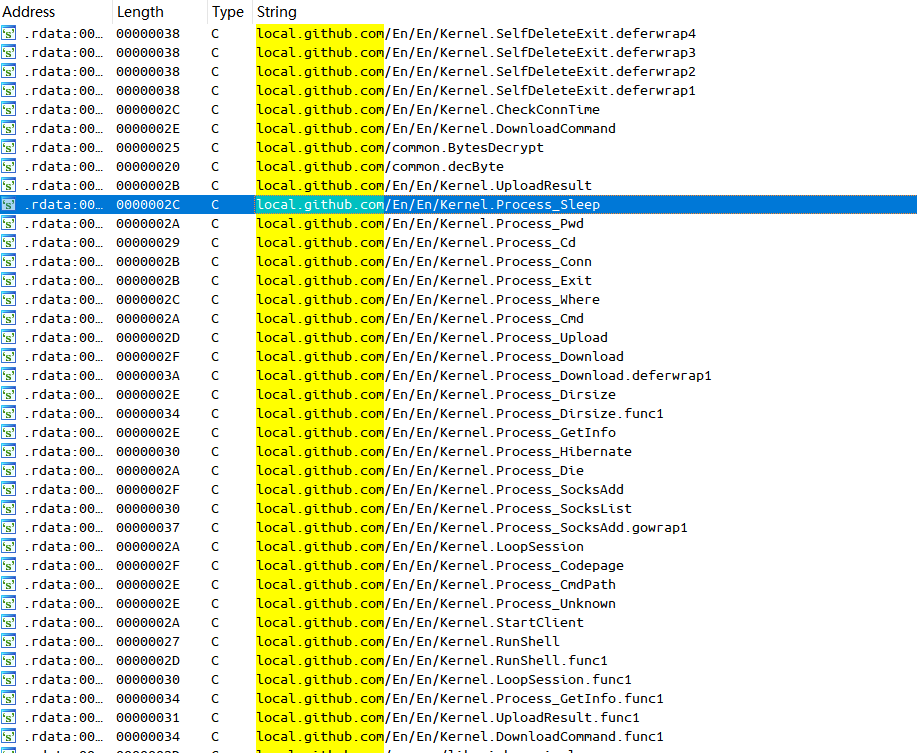Click the string icon of Kernel.Process_Hibernate row
This screenshot has width=917, height=753.
[9, 452]
